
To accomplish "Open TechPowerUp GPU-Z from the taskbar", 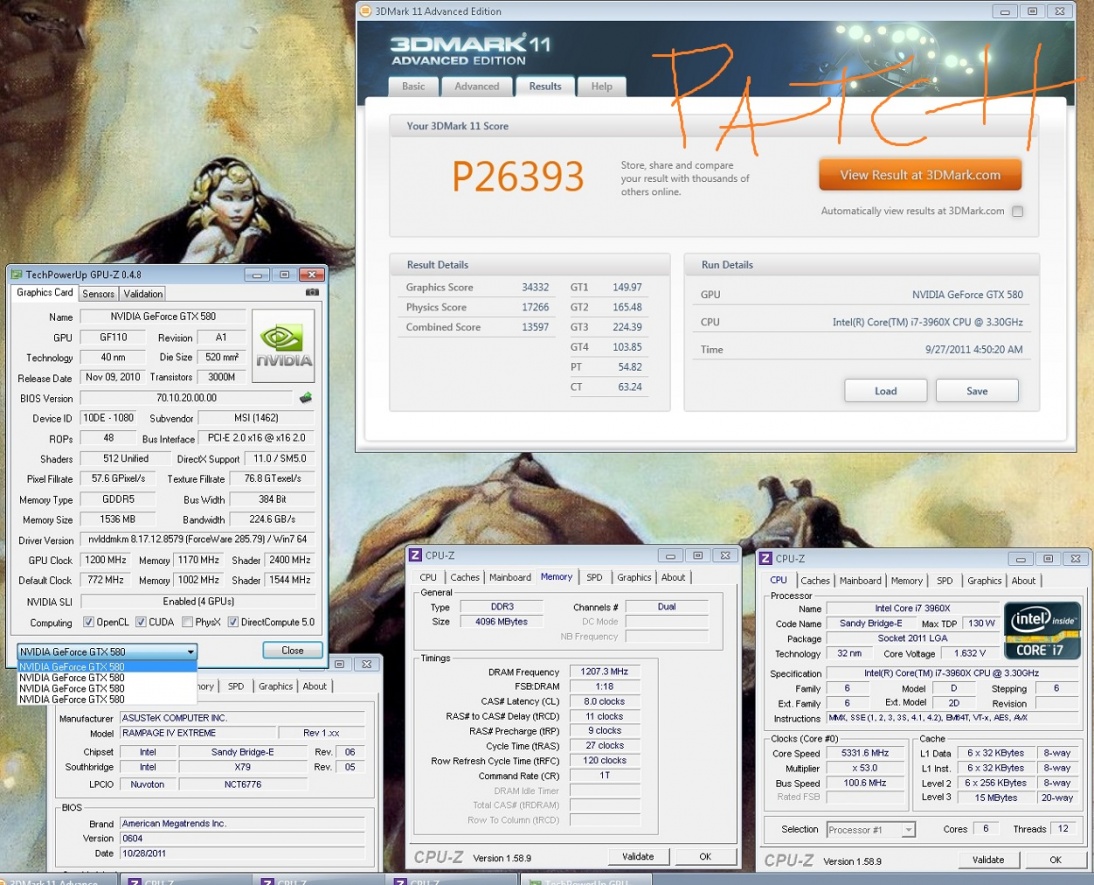I will coord(585,881).
